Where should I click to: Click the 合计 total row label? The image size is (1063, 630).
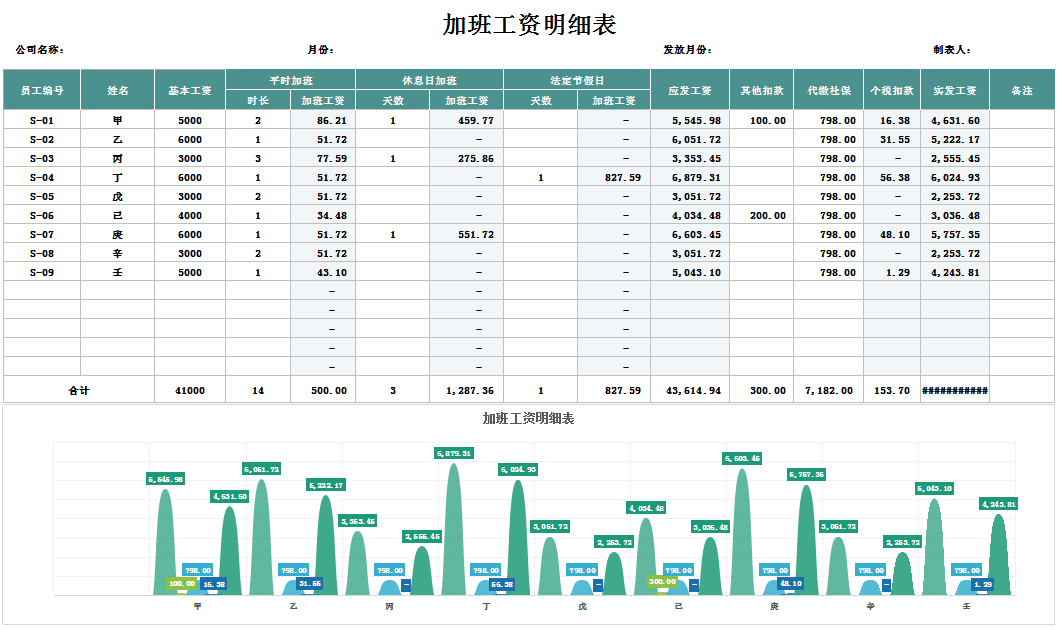tap(79, 390)
